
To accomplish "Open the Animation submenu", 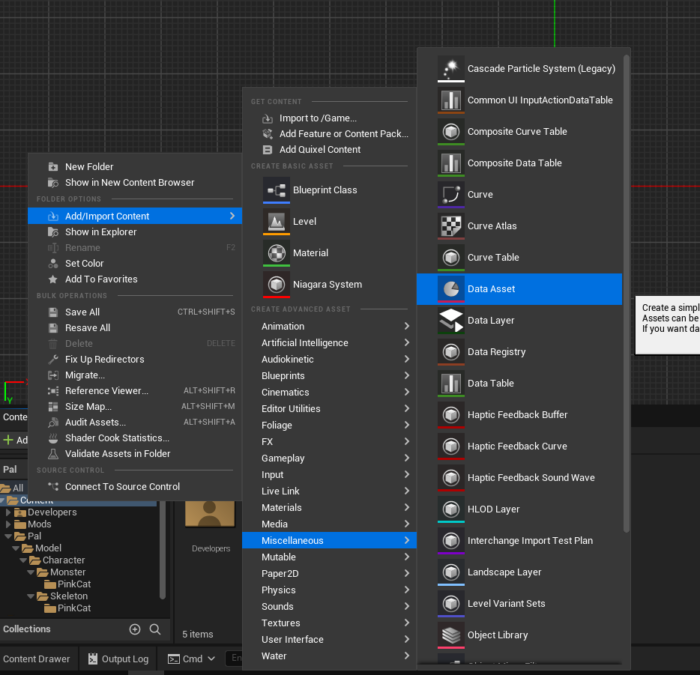I will coord(329,326).
